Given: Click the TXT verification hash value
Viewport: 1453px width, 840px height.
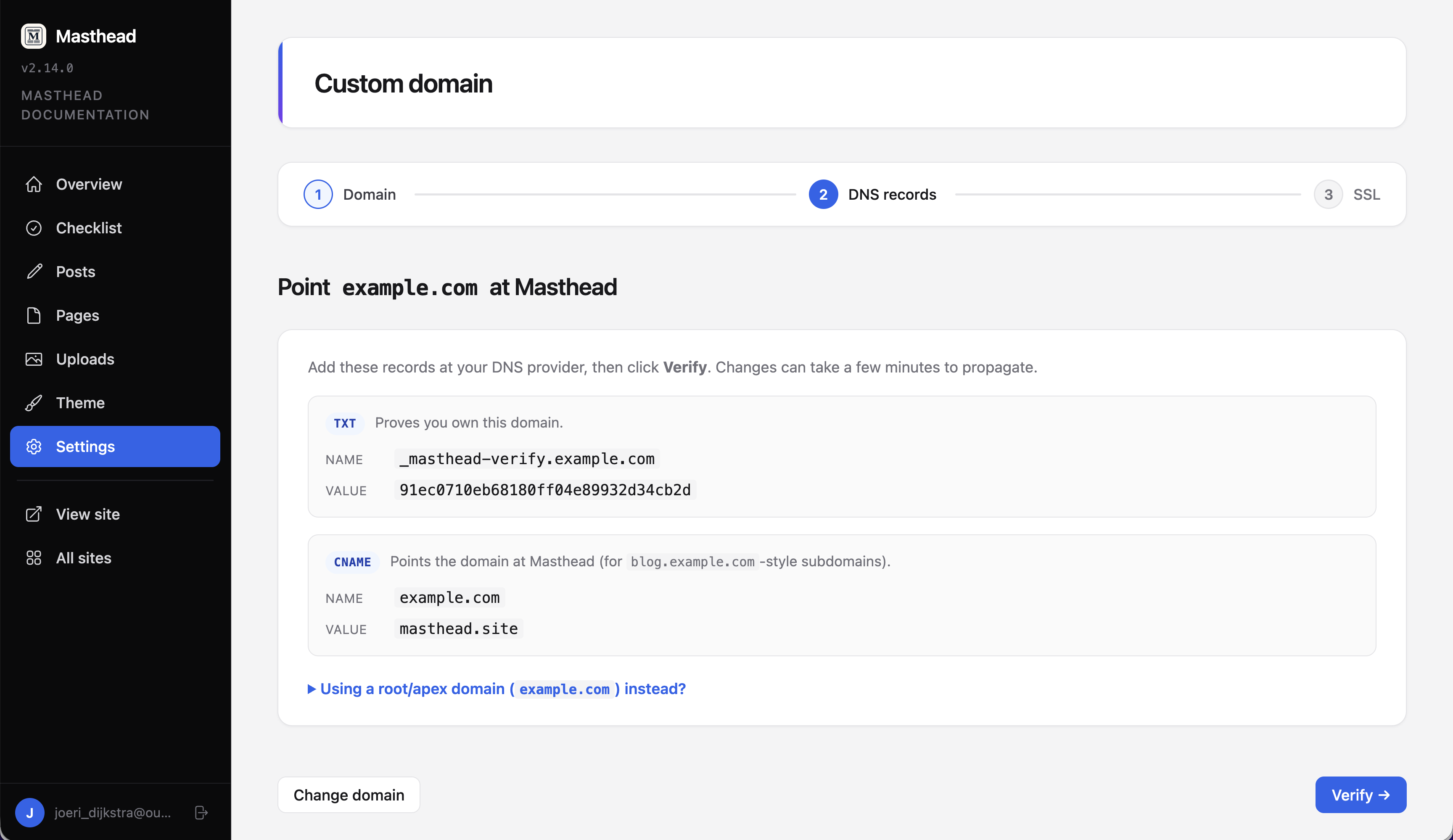Looking at the screenshot, I should 545,490.
